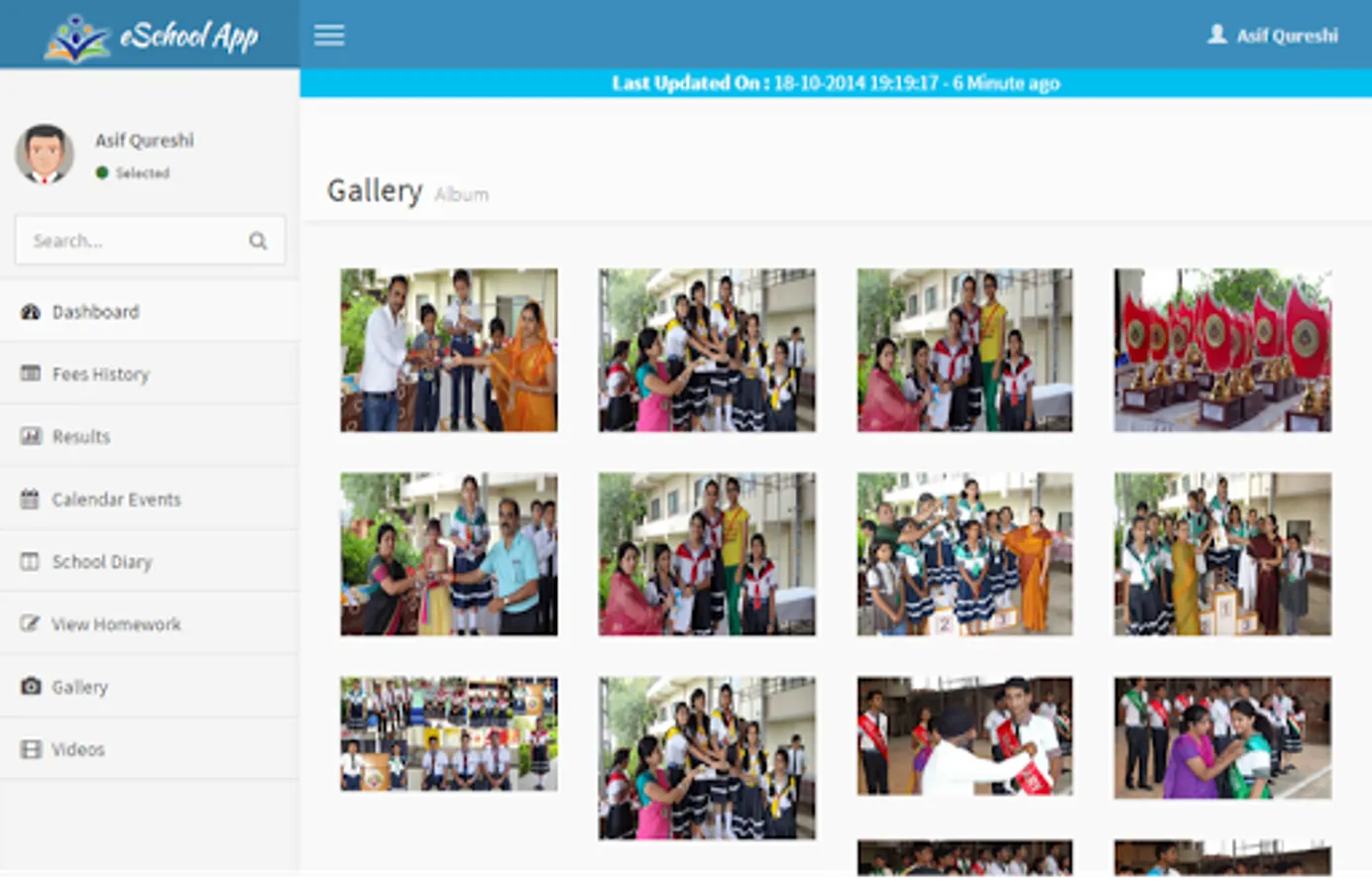Click the green Selected status indicator
The image size is (1372, 892).
click(101, 171)
